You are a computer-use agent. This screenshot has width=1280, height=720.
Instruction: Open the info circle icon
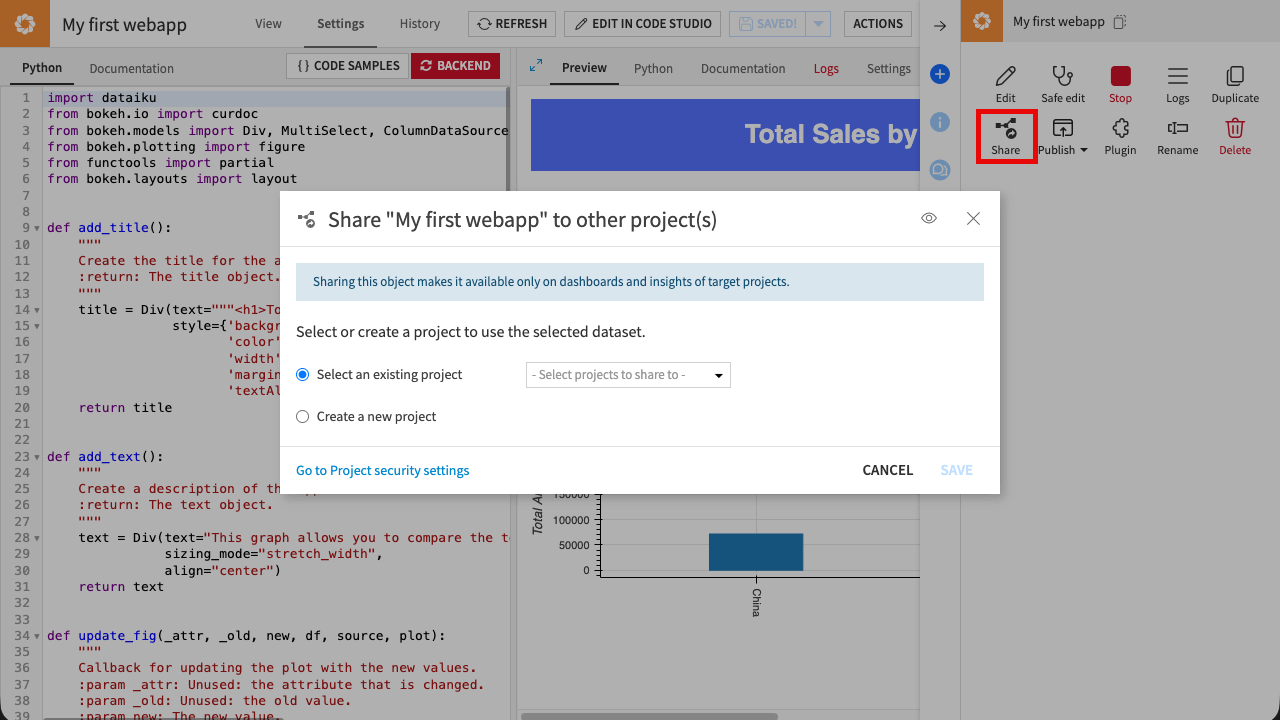940,122
